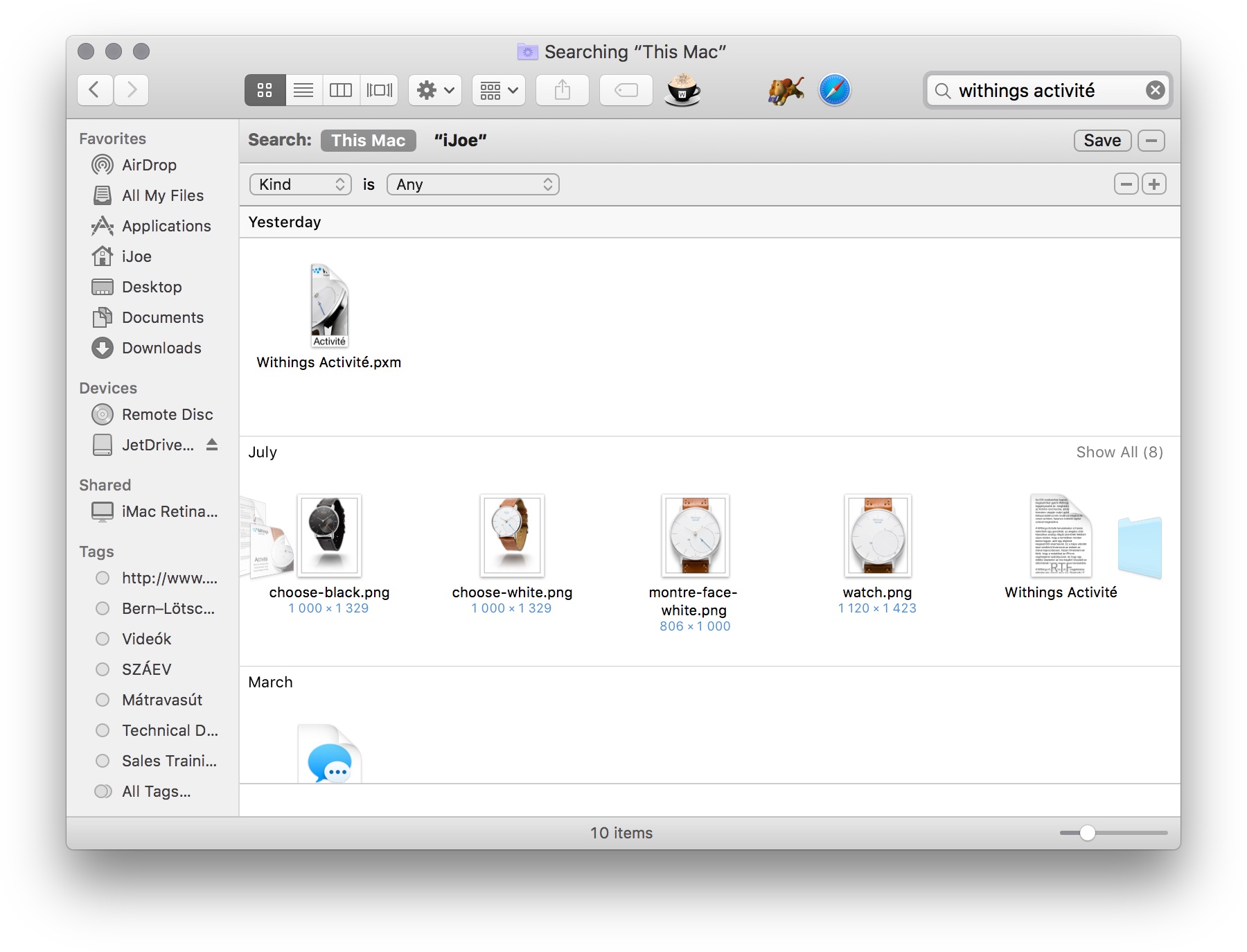1247x952 pixels.
Task: Go forward with the right arrow button
Action: (x=132, y=90)
